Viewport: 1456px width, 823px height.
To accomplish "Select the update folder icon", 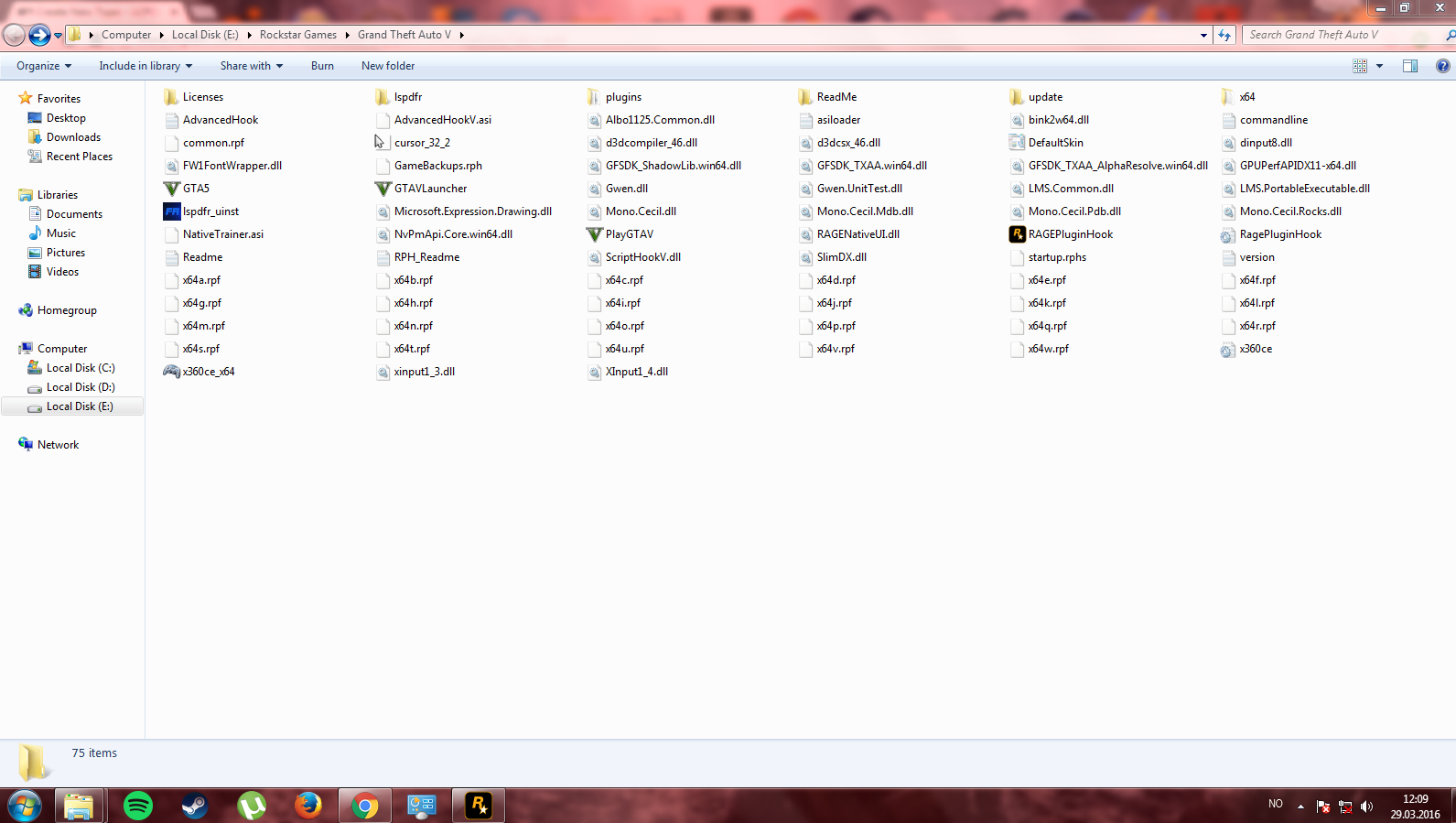I will 1017,97.
